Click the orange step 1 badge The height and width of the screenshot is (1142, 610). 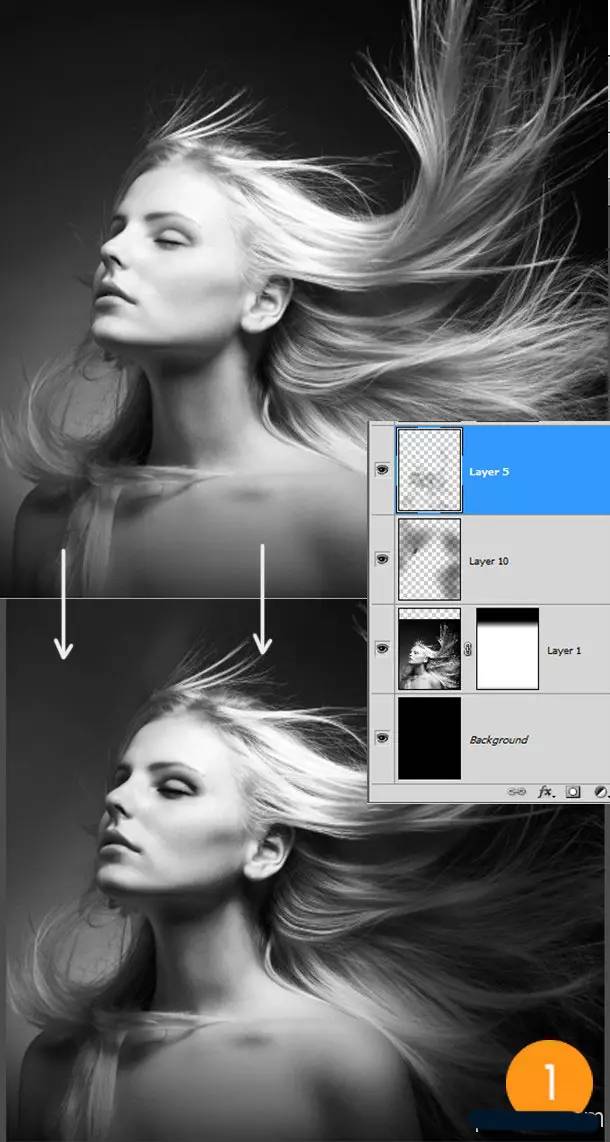549,1085
